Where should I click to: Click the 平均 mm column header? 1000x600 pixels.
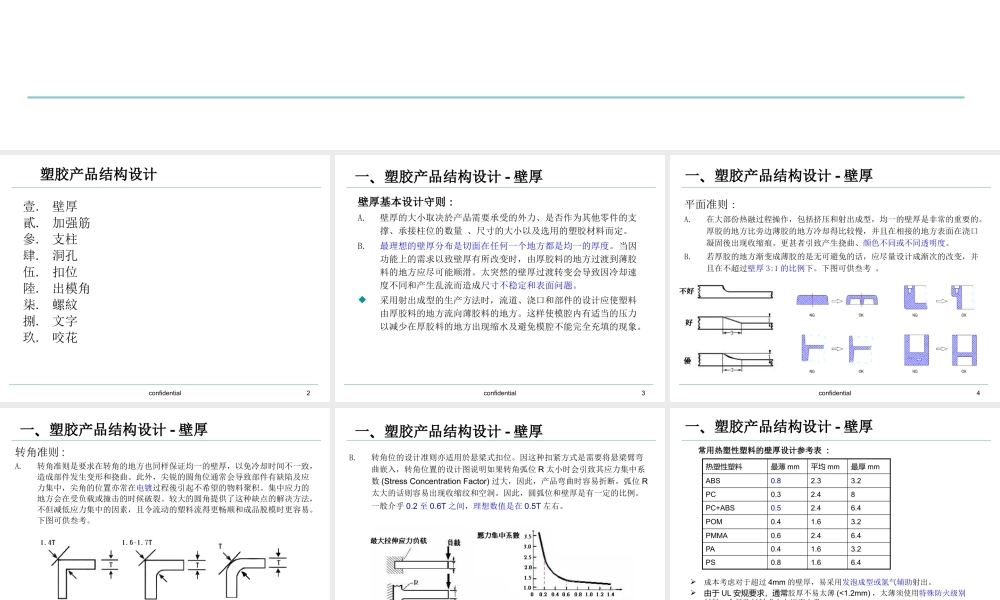pyautogui.click(x=825, y=467)
